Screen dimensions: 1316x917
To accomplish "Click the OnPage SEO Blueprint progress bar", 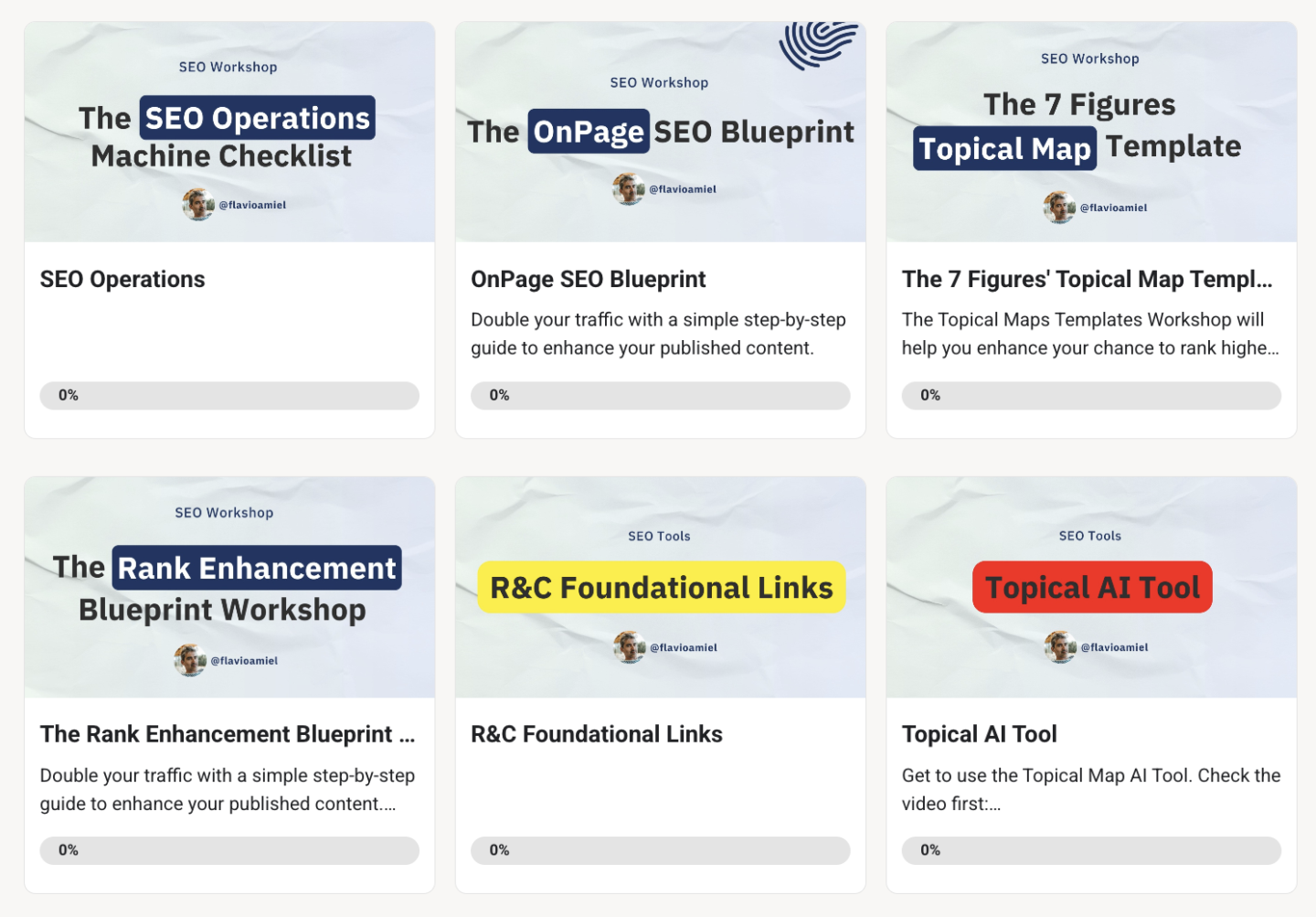I will (x=660, y=396).
